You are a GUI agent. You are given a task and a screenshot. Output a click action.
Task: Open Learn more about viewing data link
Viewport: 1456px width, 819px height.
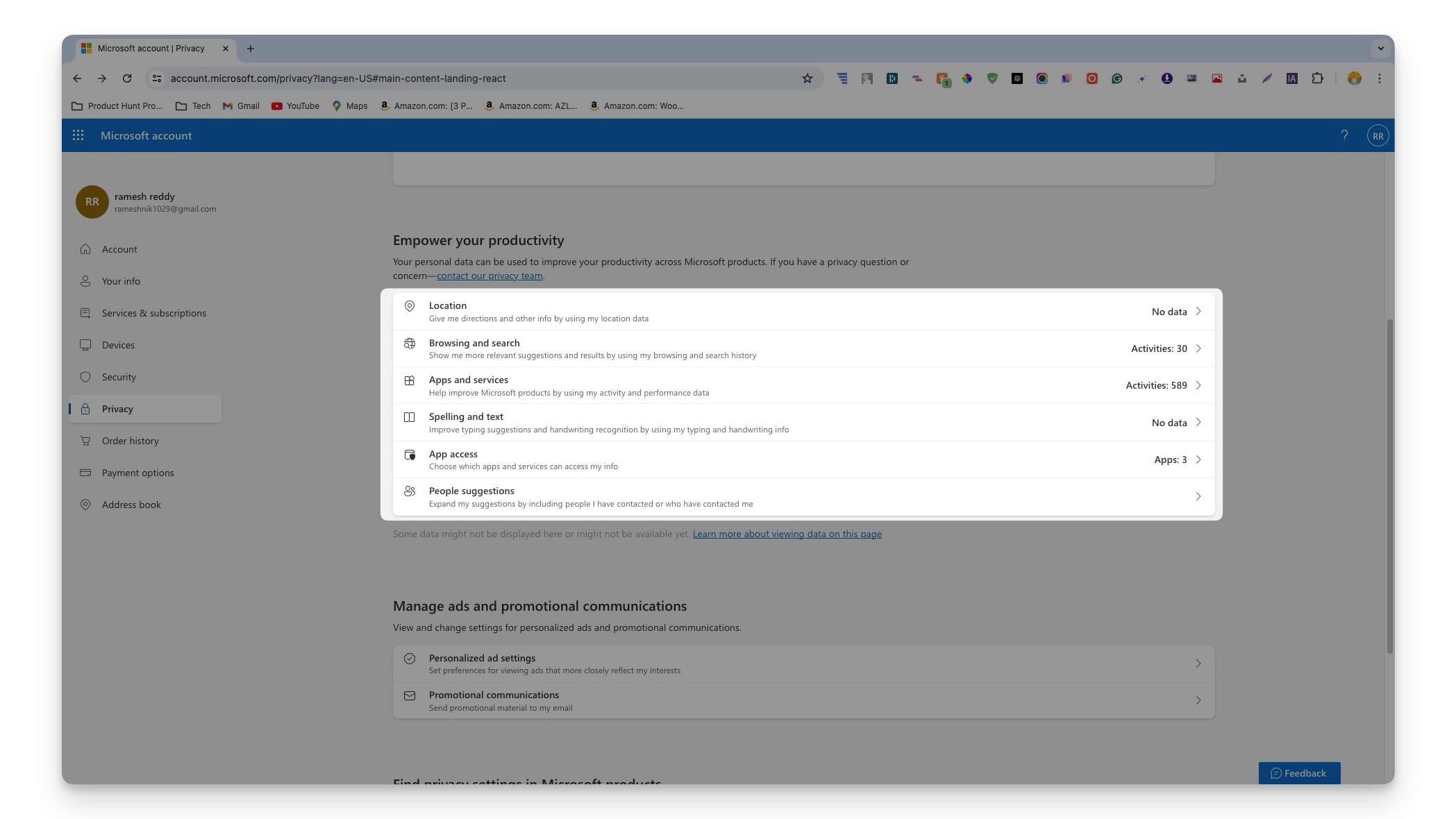click(x=787, y=534)
